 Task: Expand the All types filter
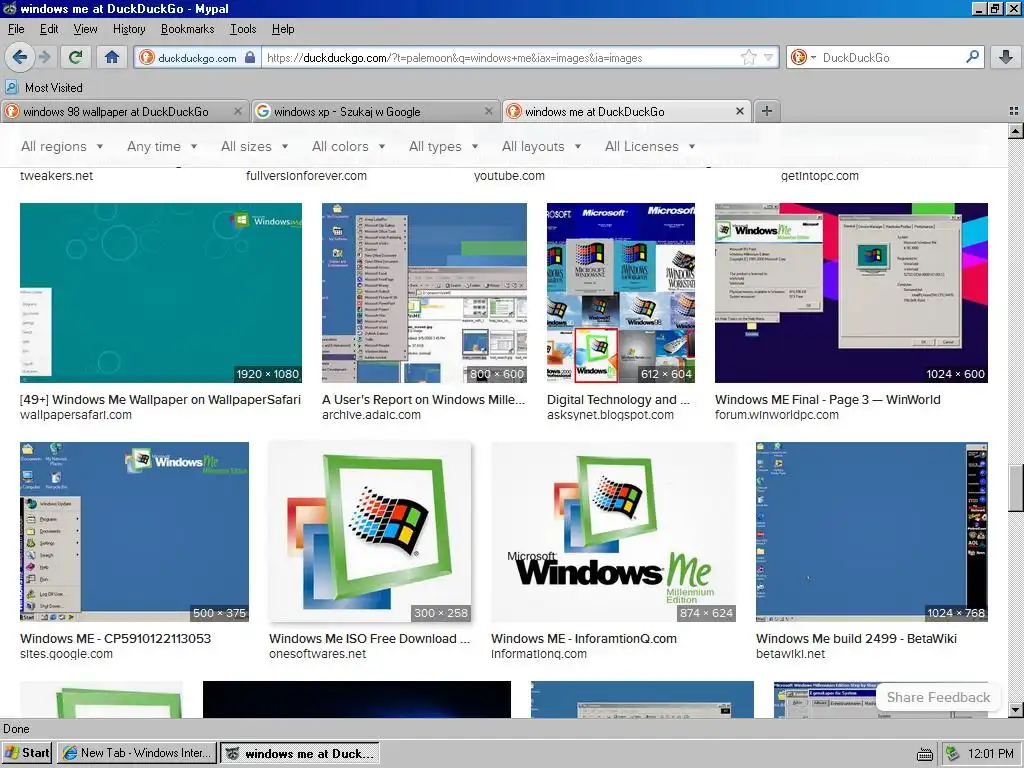point(443,146)
